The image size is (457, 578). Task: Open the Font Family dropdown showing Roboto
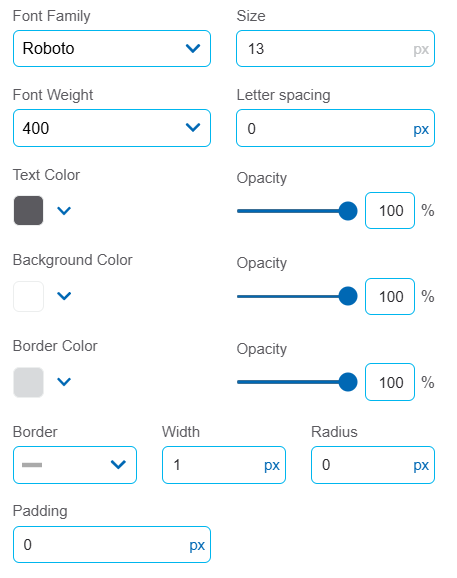pos(112,48)
